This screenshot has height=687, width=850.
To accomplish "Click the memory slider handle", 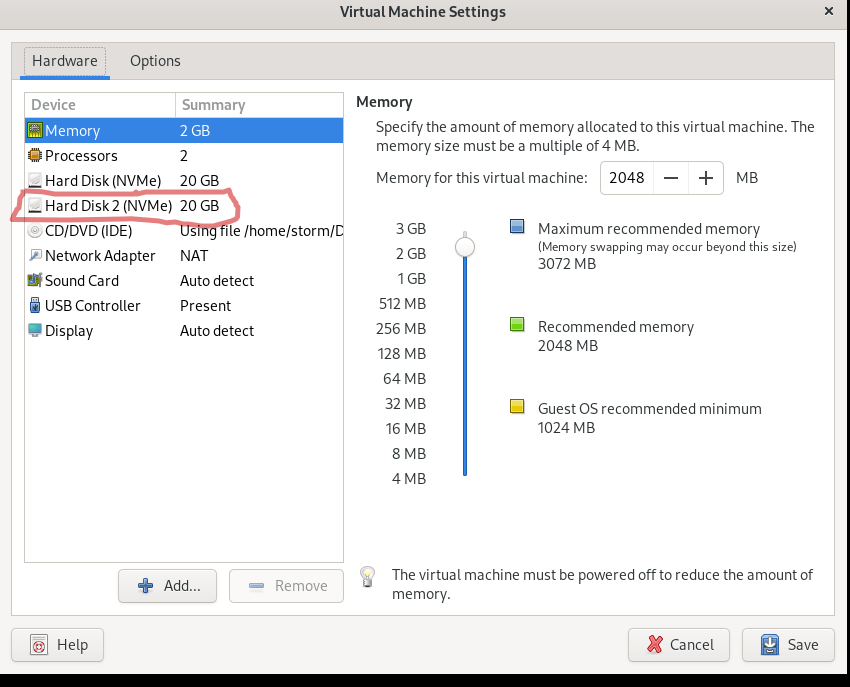I will pyautogui.click(x=465, y=246).
